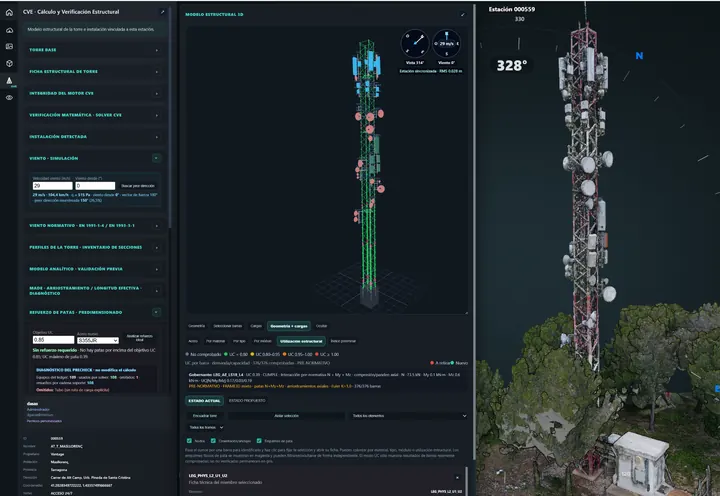Toggle the Orientación/anclajes checkbox
Screen dimensions: 720x496
213,440
